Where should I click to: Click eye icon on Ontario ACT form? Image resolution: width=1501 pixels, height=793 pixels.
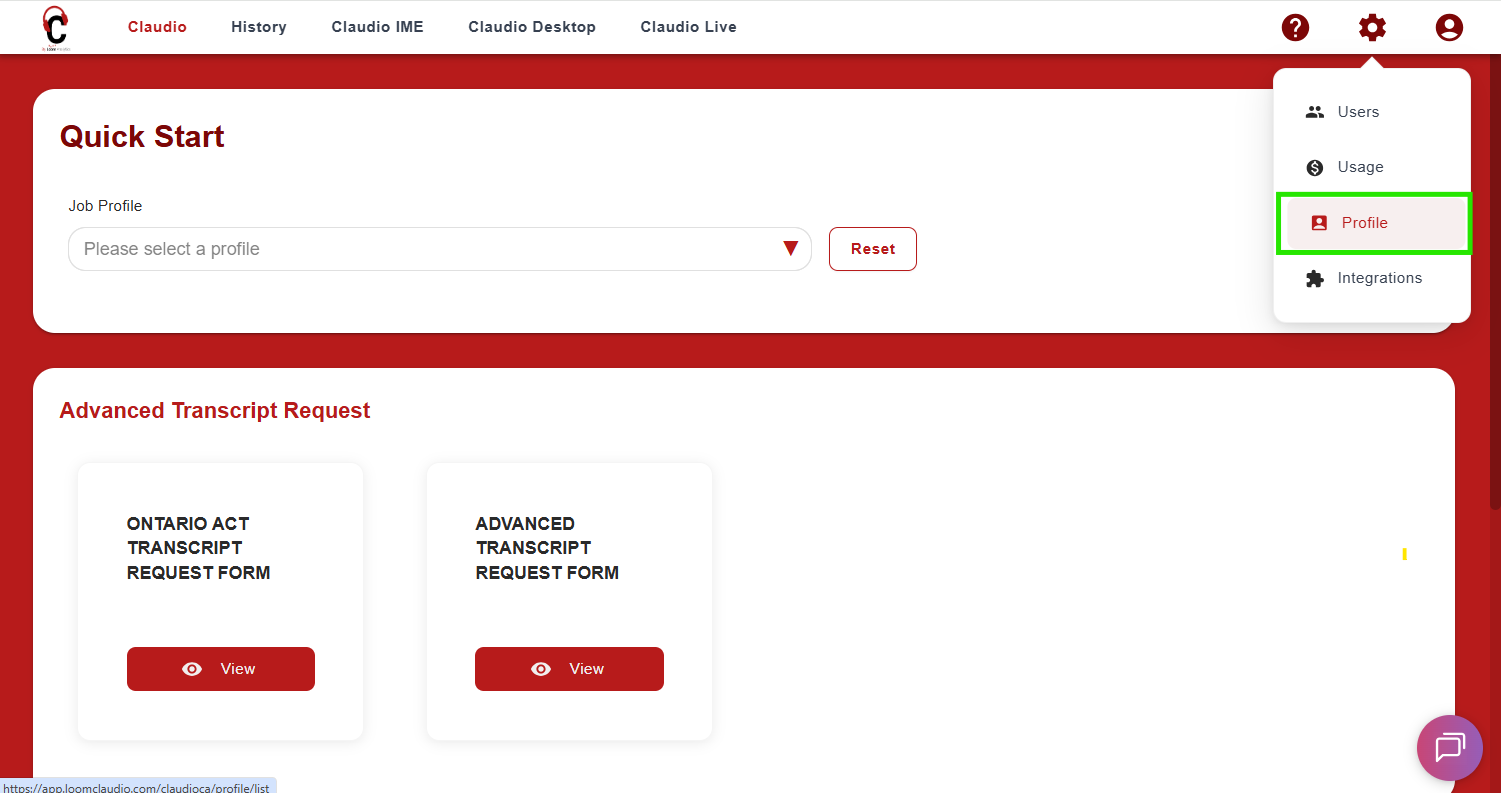click(x=192, y=669)
